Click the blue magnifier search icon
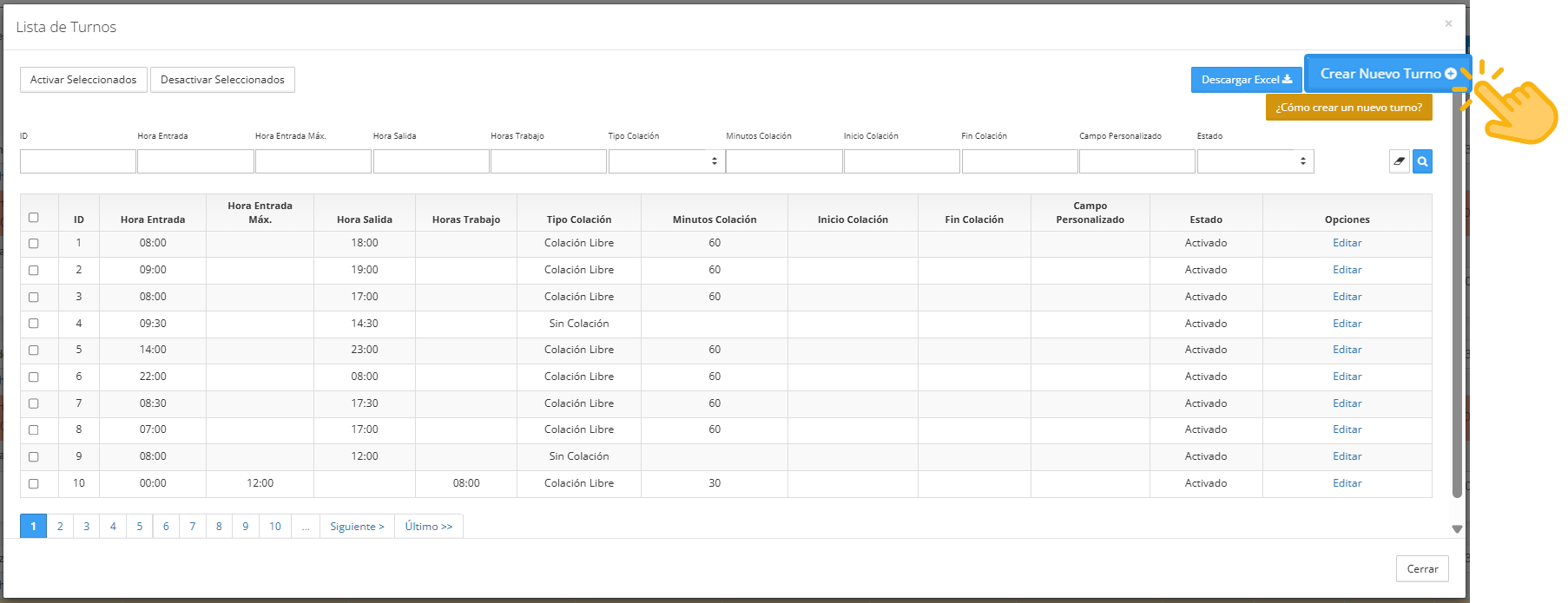This screenshot has height=603, width=1568. coord(1422,161)
